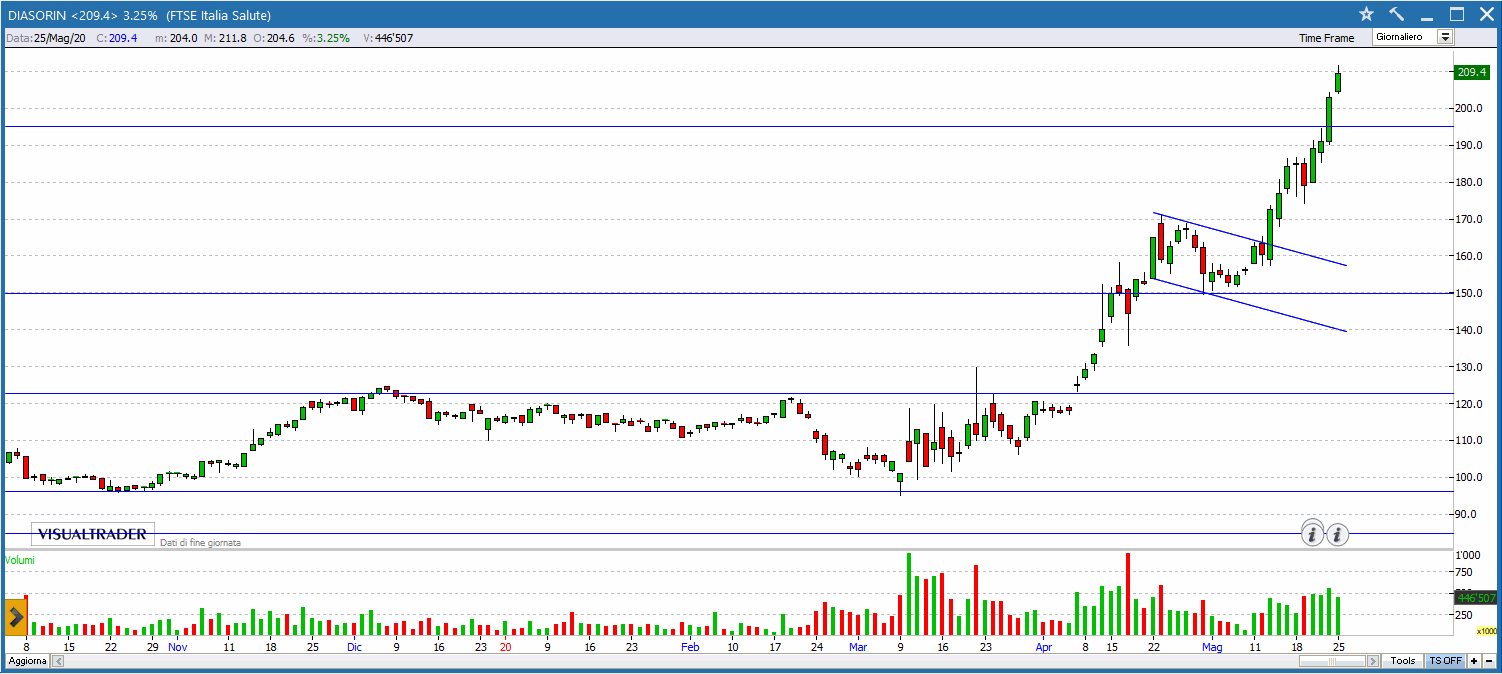Open the Tools button

tap(1403, 661)
